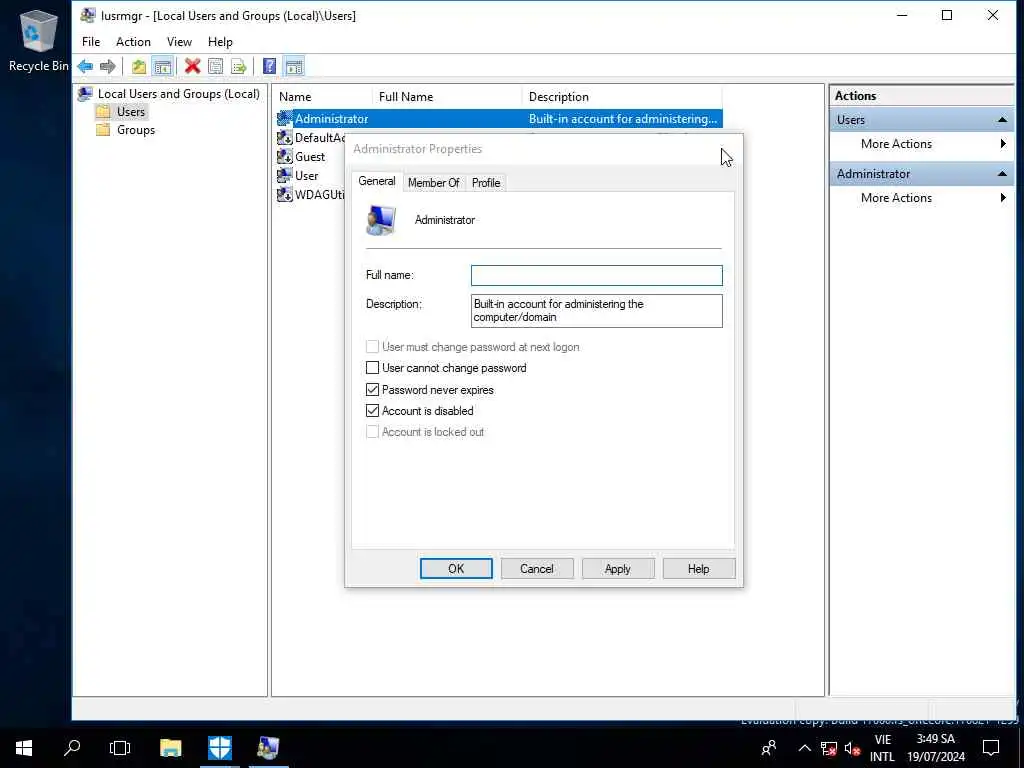Click Cancel in Administrator Properties
Screen dimensions: 1024x768
coord(537,569)
